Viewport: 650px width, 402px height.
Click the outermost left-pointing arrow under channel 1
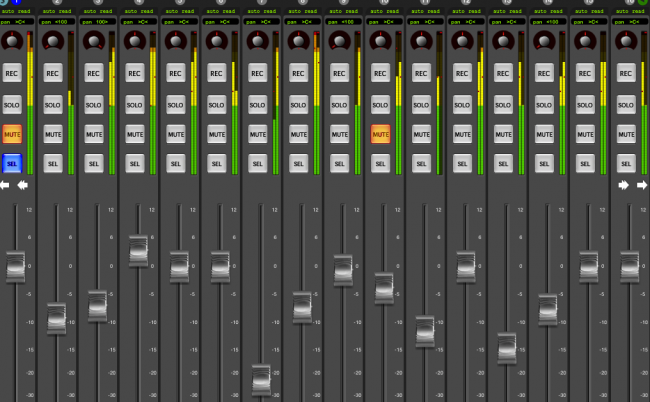[x=4, y=185]
